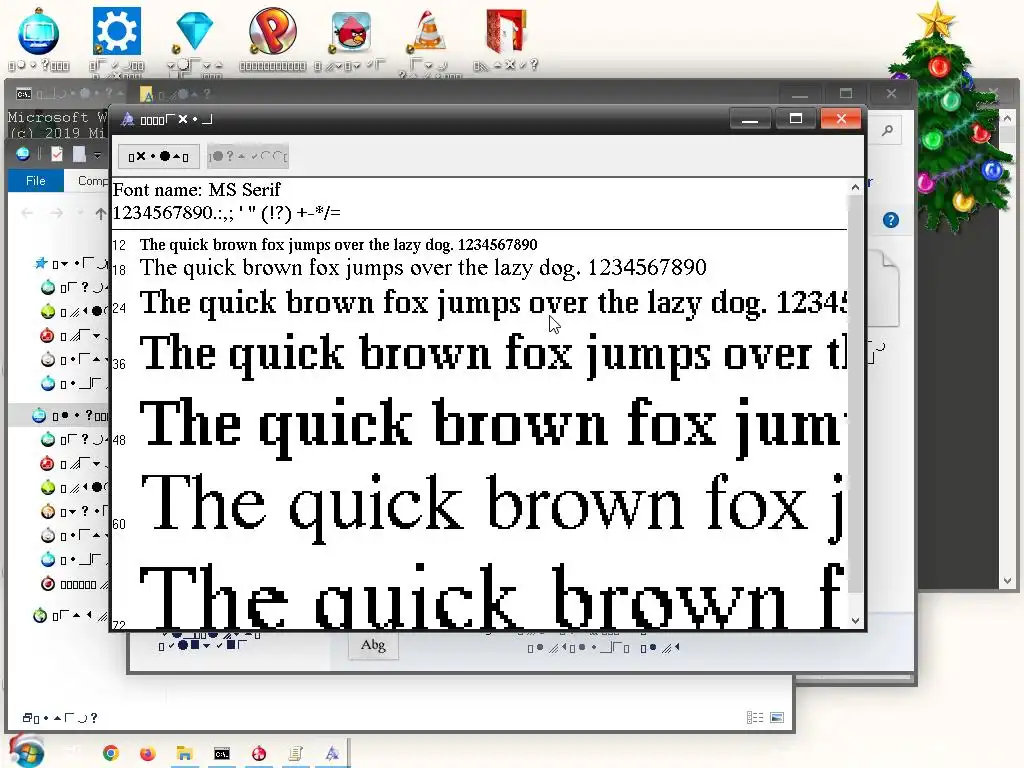The width and height of the screenshot is (1024, 768).
Task: Select the 'Font name: MS Serif' text line
Action: [x=197, y=190]
